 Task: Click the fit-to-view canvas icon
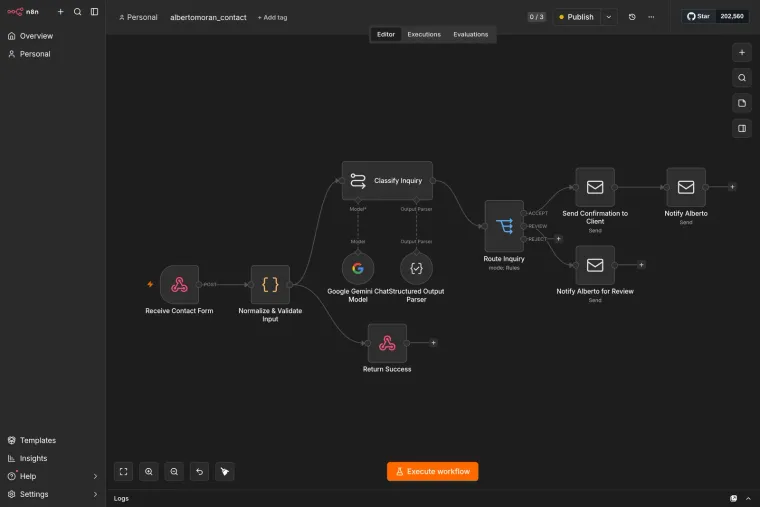tap(124, 472)
